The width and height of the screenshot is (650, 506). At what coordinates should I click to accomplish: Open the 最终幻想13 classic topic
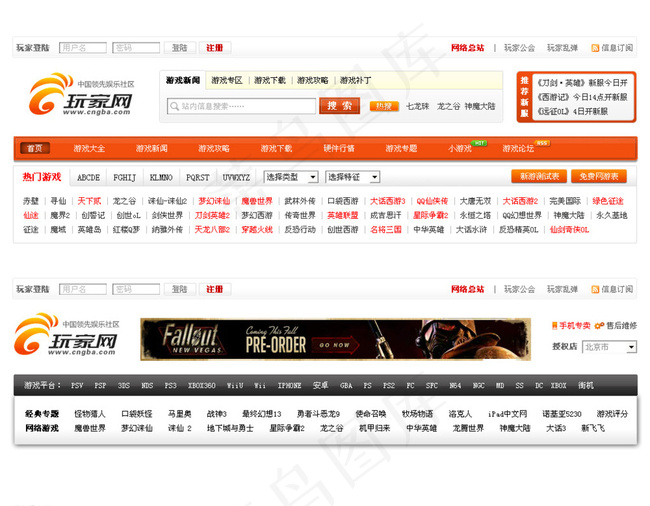(x=262, y=414)
